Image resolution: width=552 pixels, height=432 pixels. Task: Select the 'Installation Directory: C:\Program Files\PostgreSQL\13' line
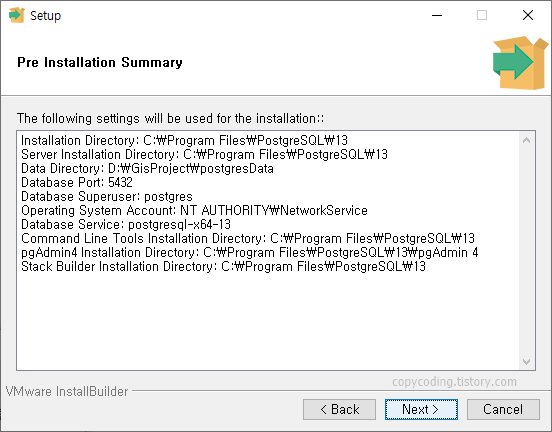coord(184,140)
